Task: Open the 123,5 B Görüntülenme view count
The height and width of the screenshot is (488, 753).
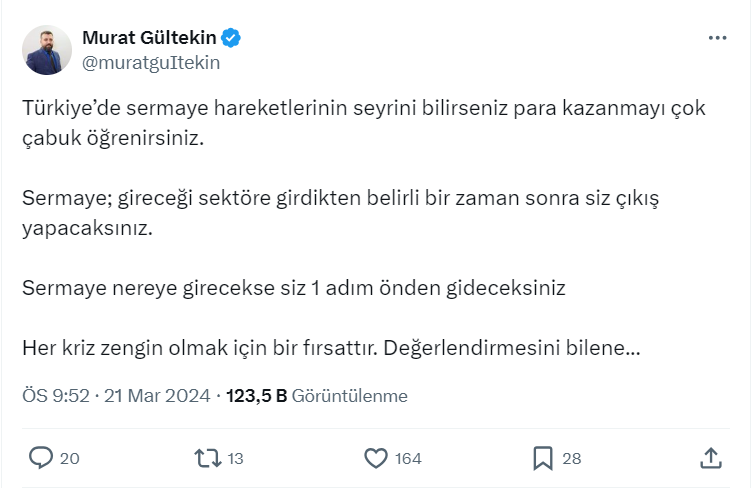Action: pyautogui.click(x=317, y=396)
